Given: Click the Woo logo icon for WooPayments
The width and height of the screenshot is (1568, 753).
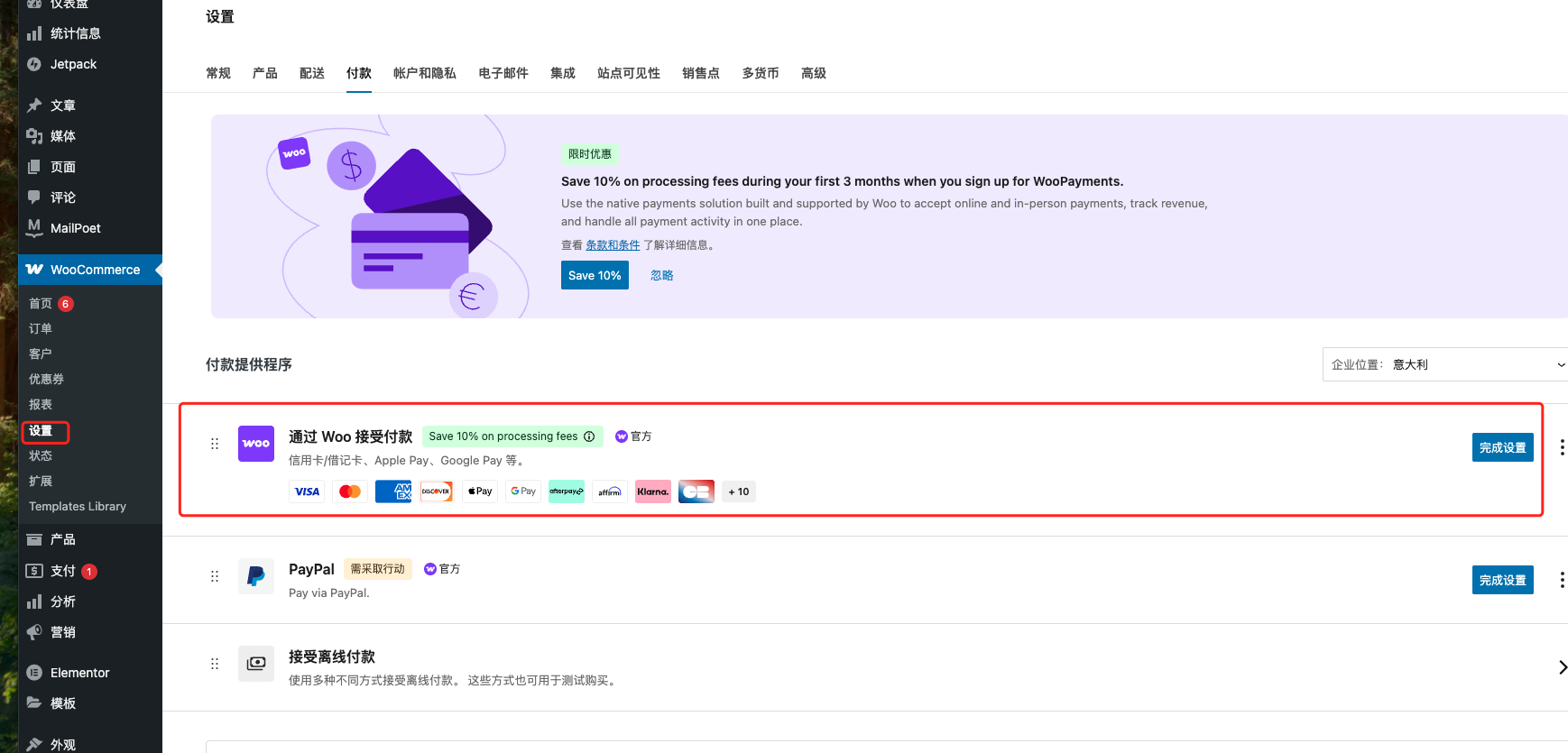Looking at the screenshot, I should [256, 444].
